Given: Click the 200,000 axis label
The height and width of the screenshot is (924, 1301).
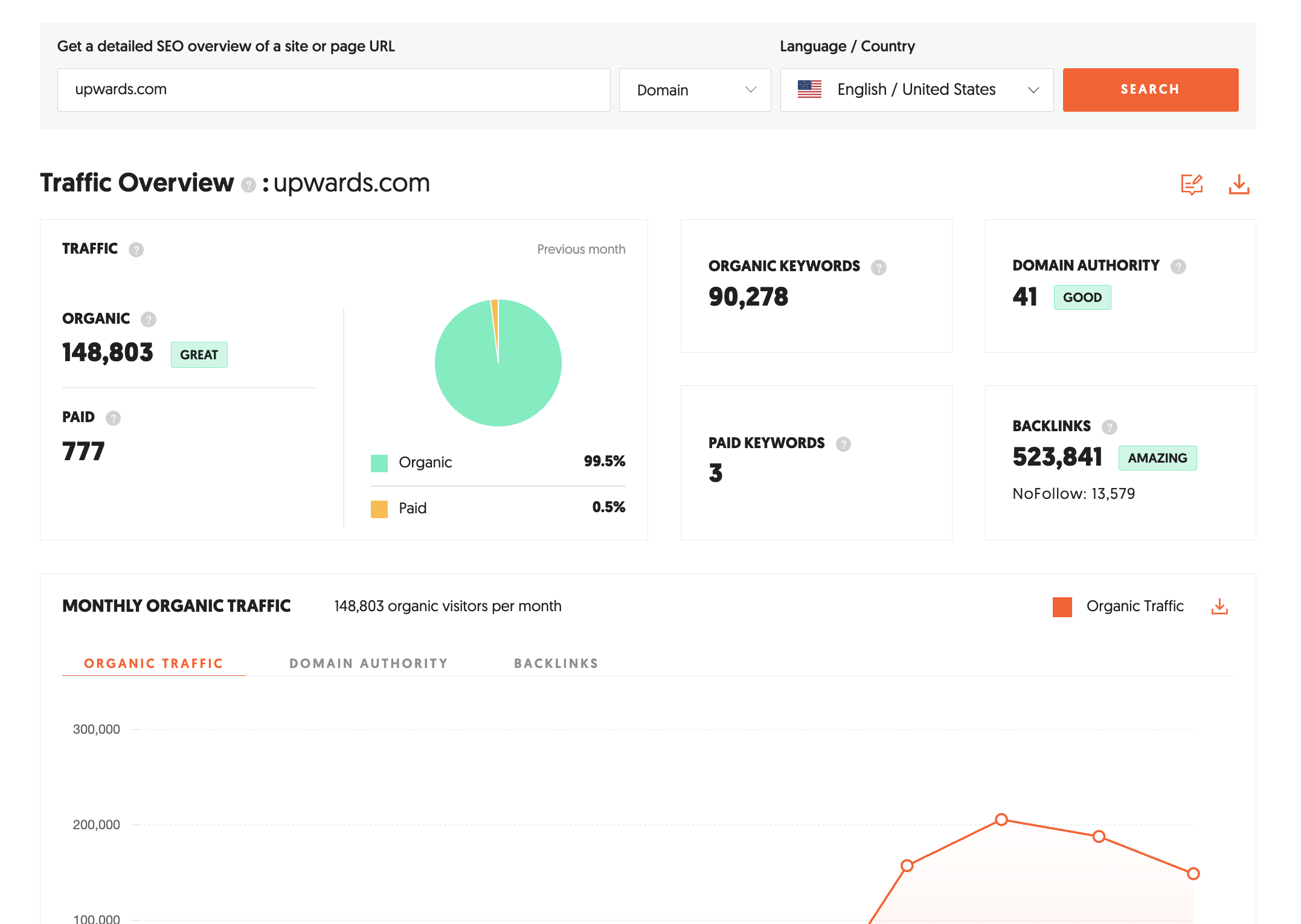Looking at the screenshot, I should [97, 825].
